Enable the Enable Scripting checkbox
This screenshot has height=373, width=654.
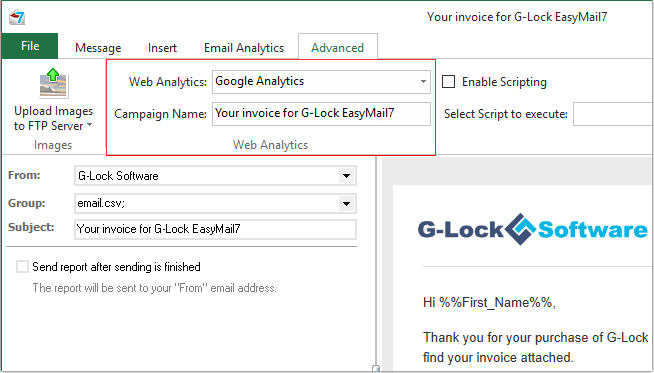[448, 81]
